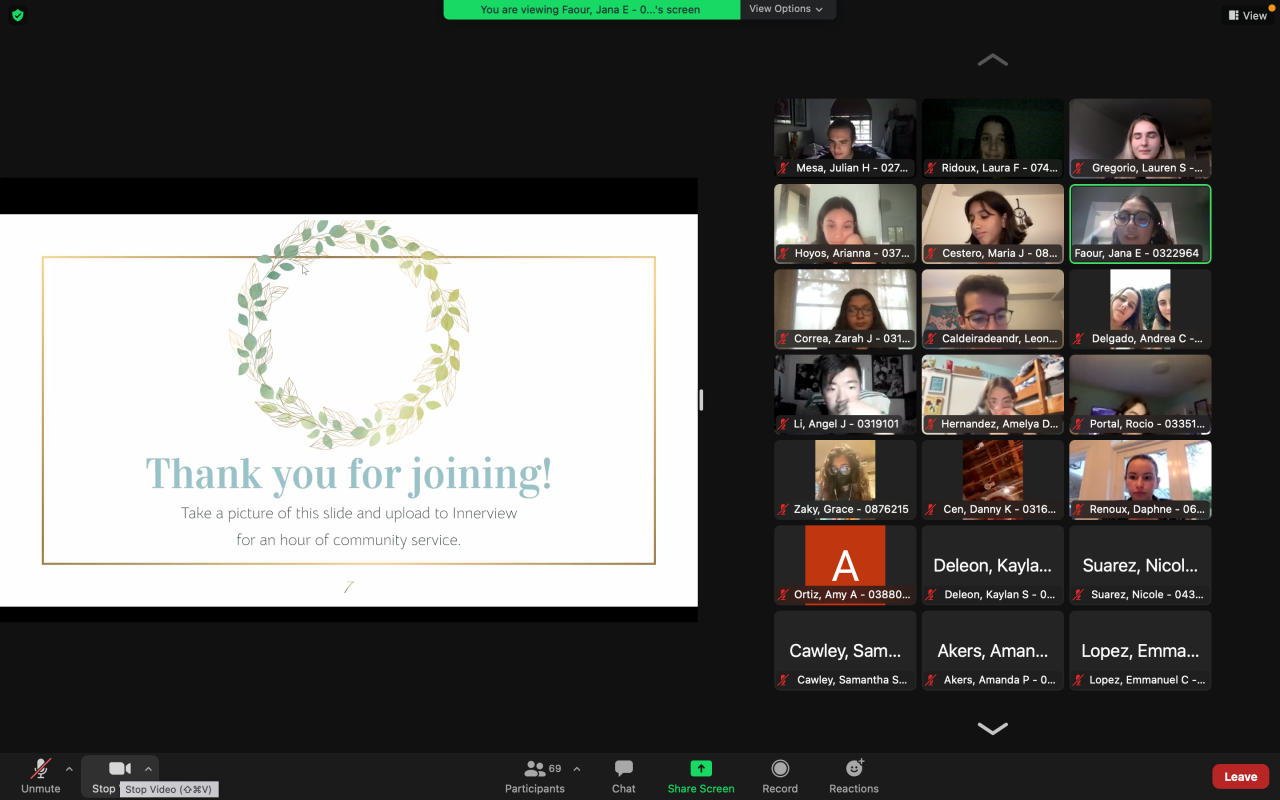This screenshot has width=1280, height=800.
Task: Select Deleon, Kaylan S participant tile
Action: point(993,565)
